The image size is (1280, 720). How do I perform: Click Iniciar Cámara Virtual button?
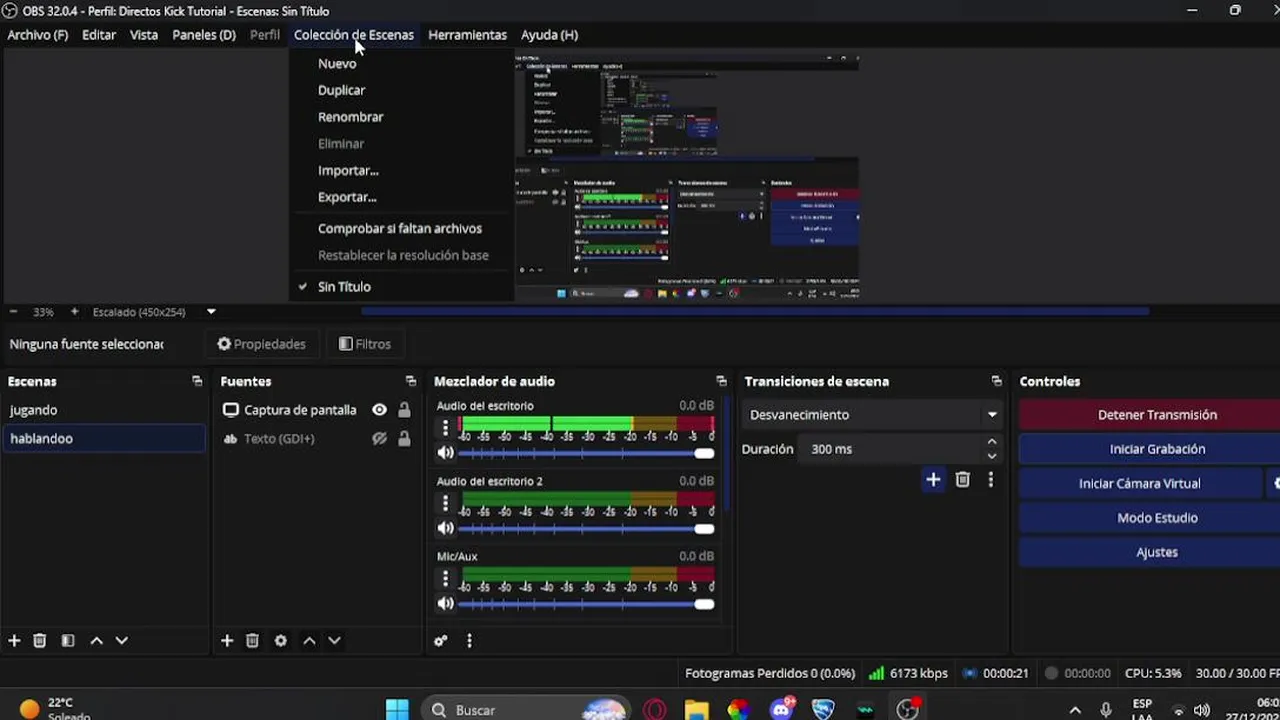click(x=1140, y=484)
